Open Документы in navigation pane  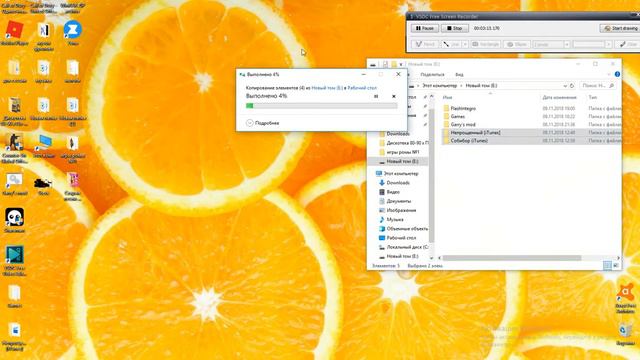tap(399, 201)
